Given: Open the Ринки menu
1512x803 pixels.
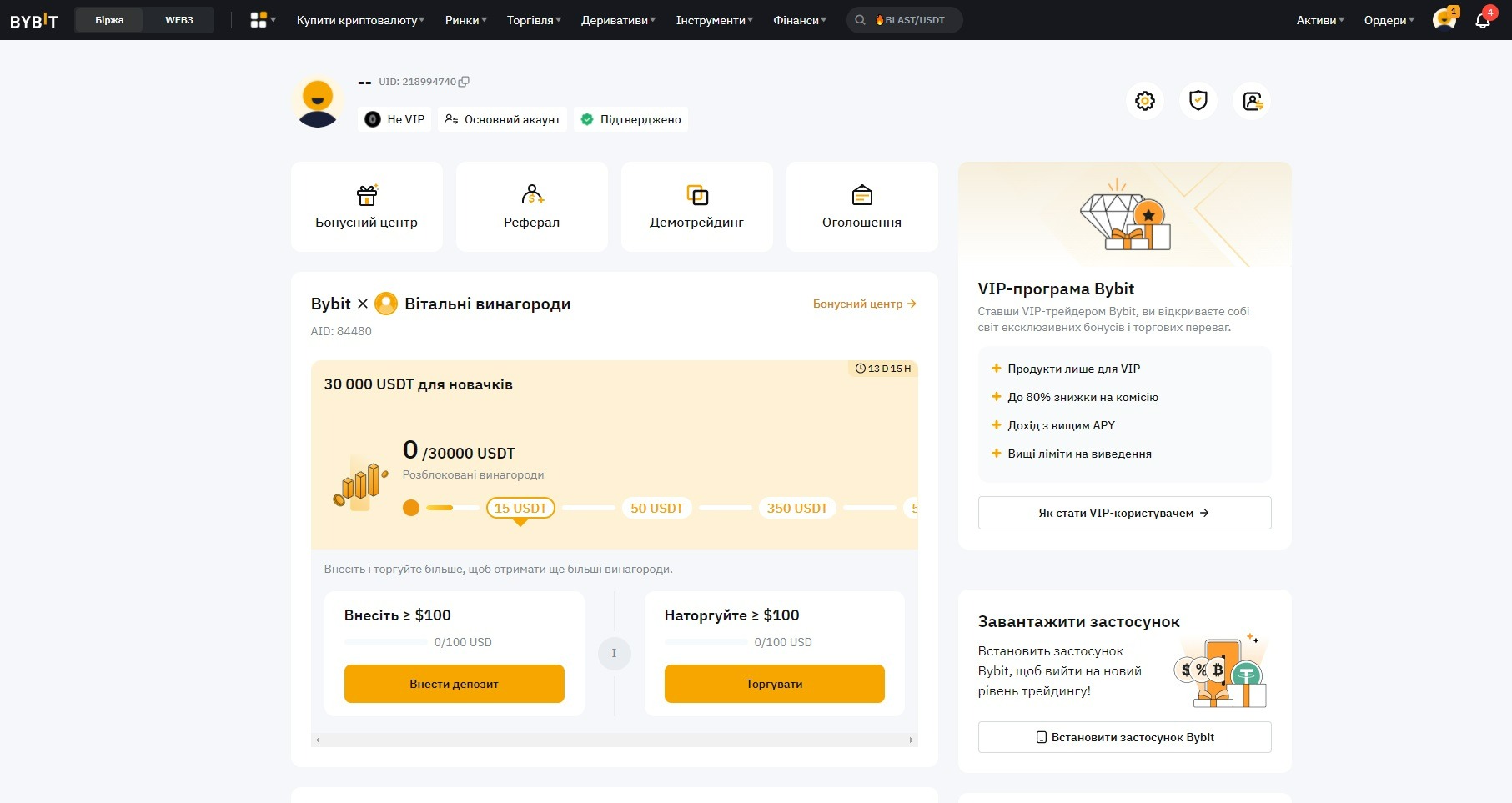Looking at the screenshot, I should [x=465, y=20].
